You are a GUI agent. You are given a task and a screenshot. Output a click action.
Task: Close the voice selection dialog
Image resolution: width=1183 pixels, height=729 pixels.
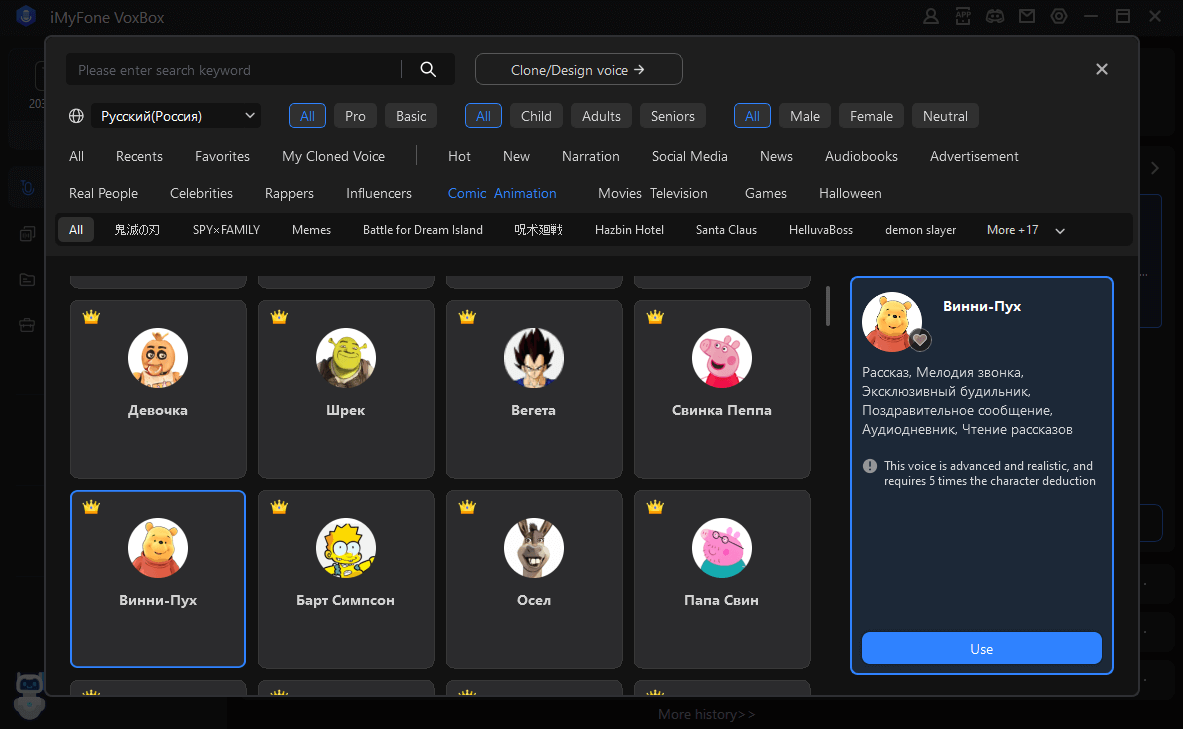(x=1102, y=69)
